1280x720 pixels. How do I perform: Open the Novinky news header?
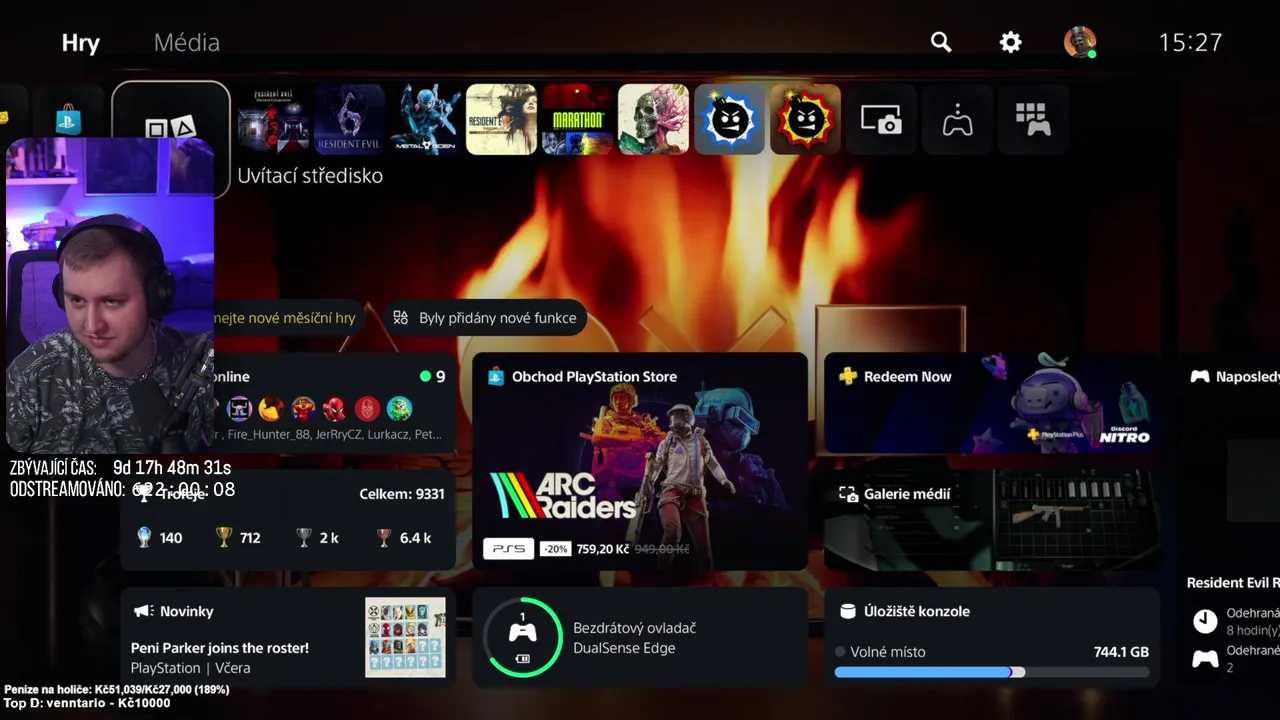(174, 611)
